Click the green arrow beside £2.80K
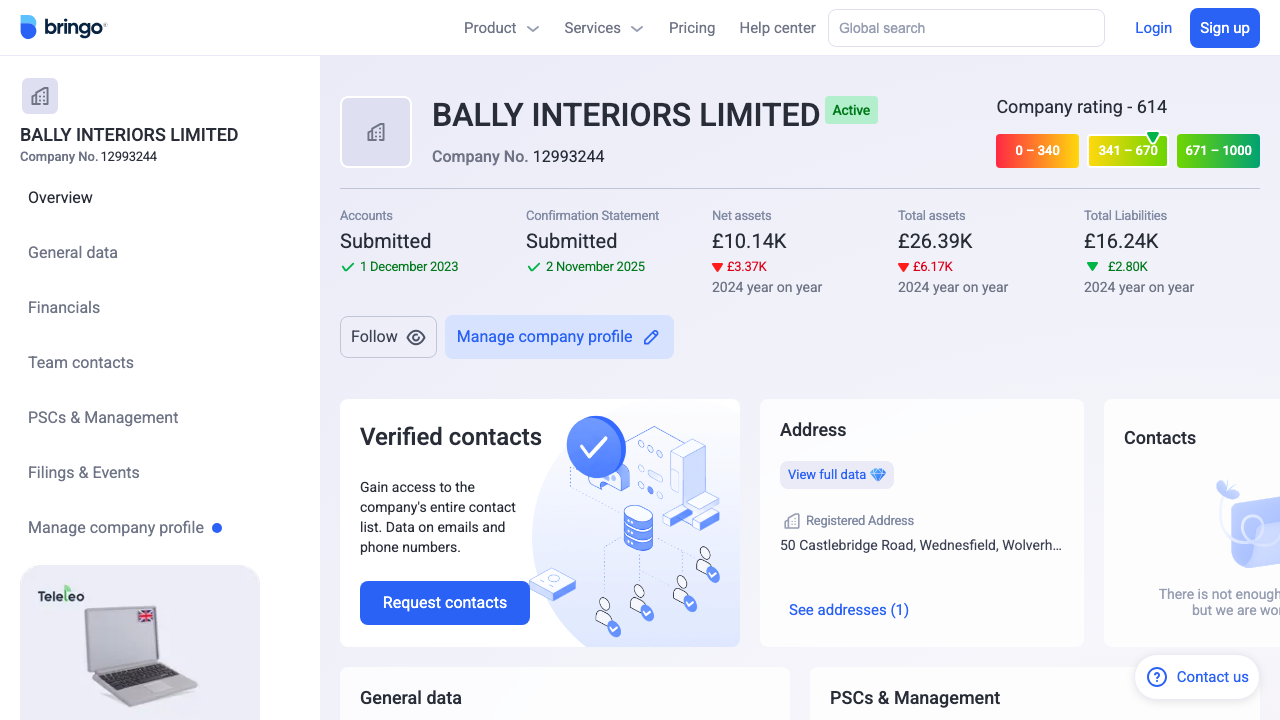The width and height of the screenshot is (1280, 720). [x=1093, y=267]
